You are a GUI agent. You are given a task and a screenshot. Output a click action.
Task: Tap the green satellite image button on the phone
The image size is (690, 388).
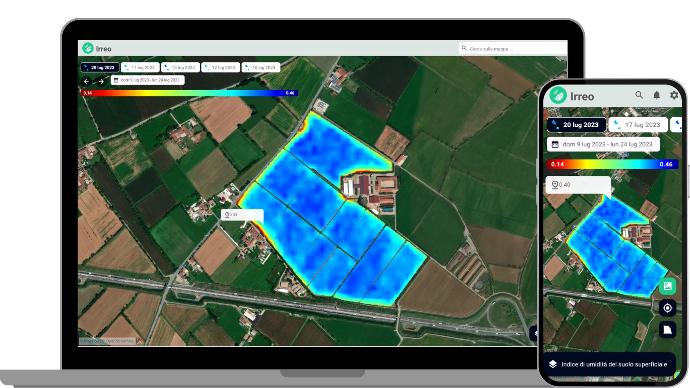(668, 286)
